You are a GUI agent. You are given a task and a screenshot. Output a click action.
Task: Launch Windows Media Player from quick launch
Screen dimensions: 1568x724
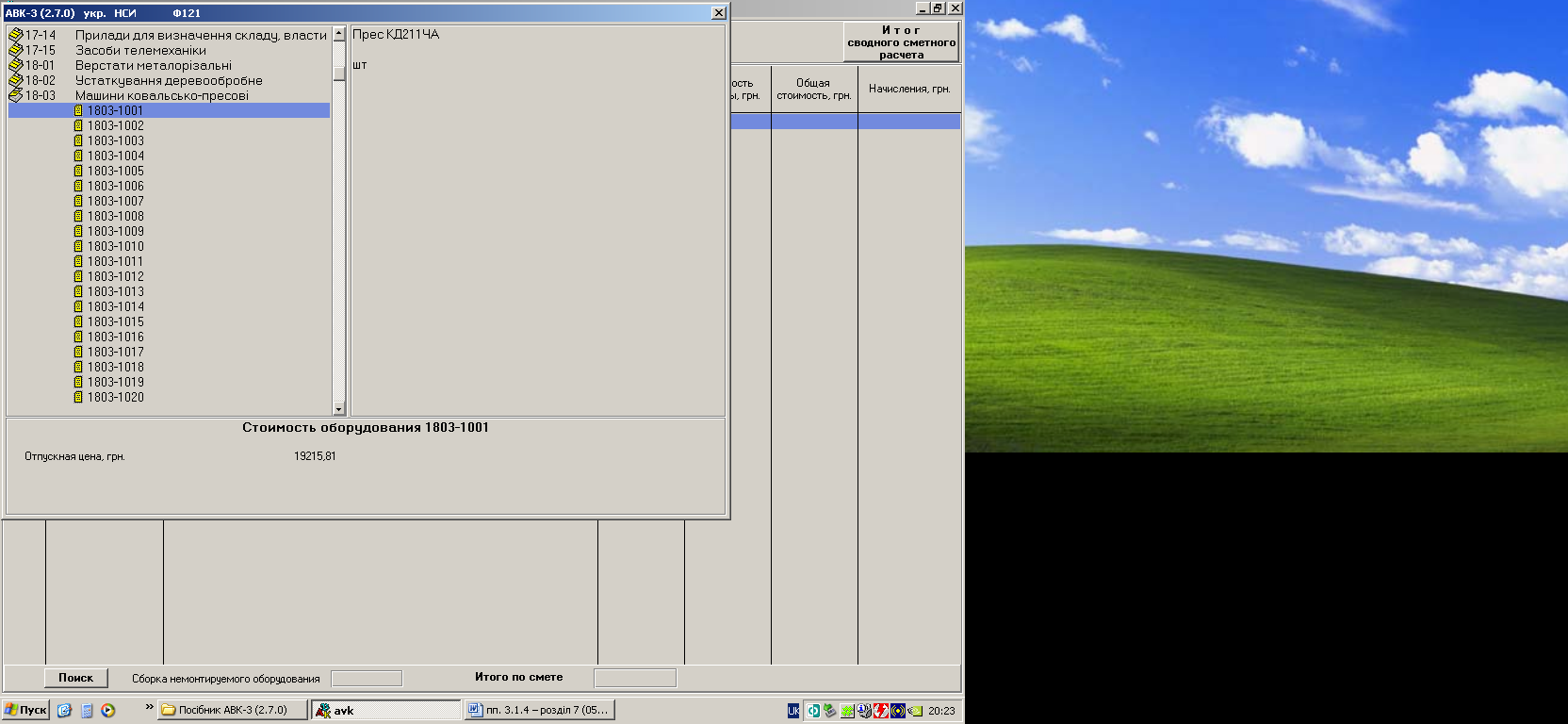(108, 711)
